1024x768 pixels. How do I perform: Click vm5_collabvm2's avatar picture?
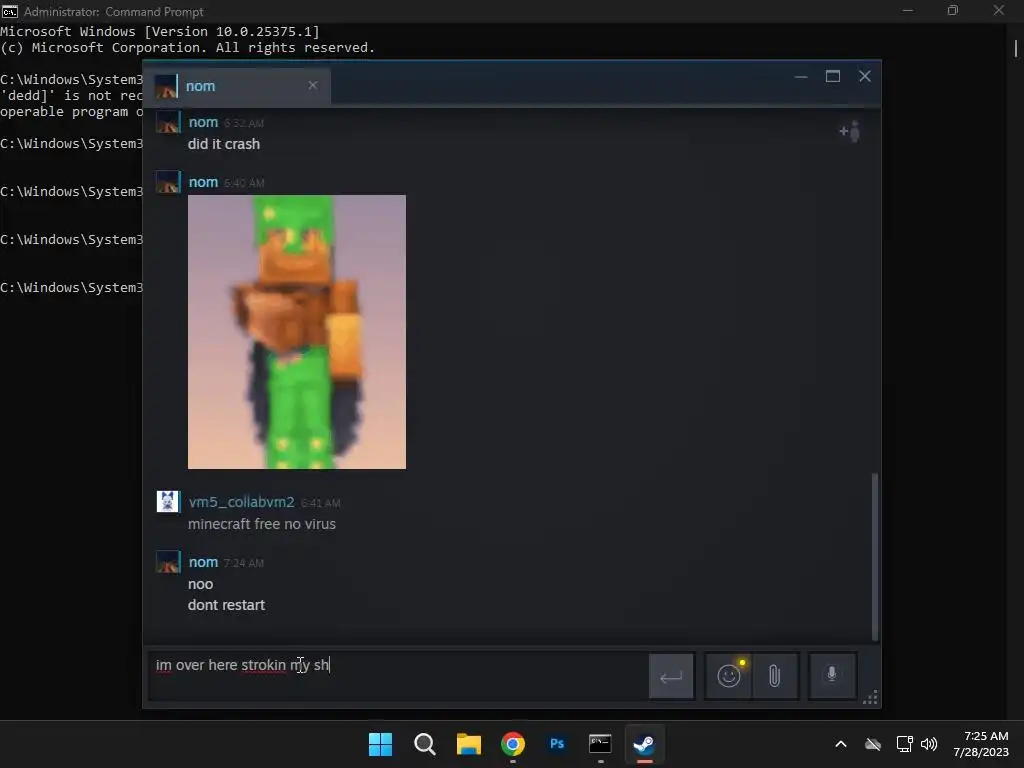click(168, 502)
